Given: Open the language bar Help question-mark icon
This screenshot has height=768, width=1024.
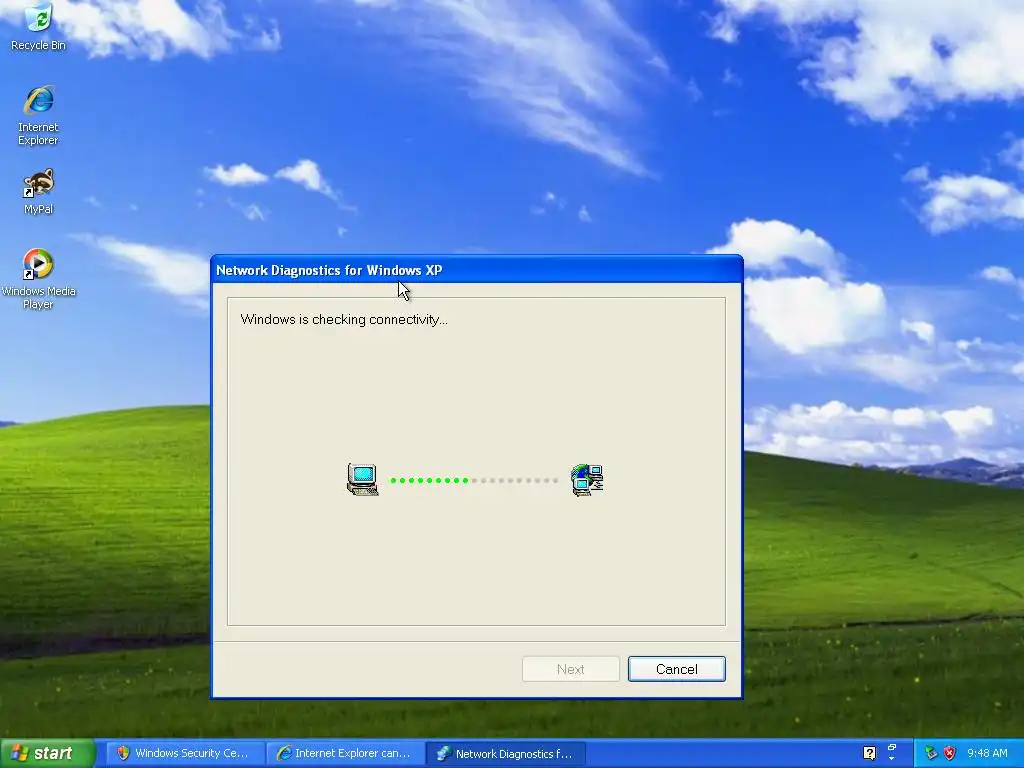Looking at the screenshot, I should tap(869, 753).
